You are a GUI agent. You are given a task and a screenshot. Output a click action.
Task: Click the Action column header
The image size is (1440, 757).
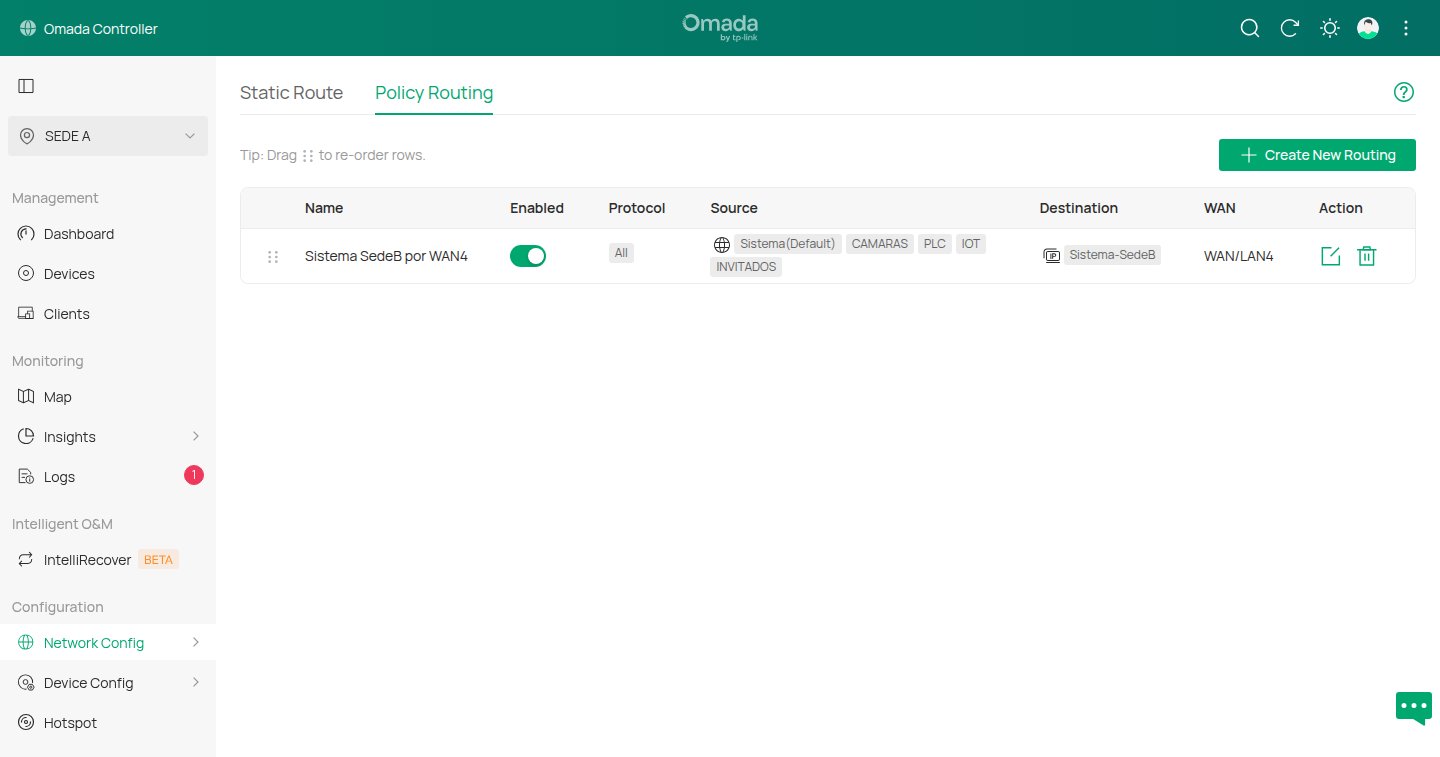(x=1341, y=208)
